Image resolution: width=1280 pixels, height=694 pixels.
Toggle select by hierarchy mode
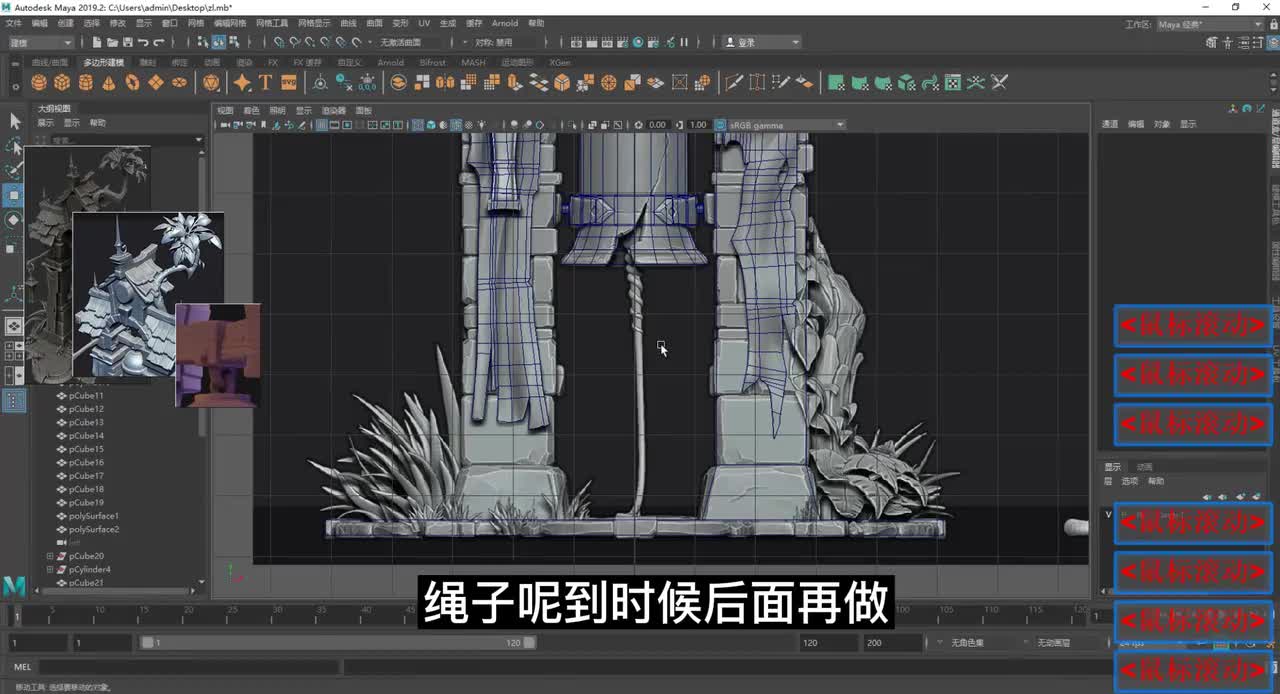click(202, 42)
